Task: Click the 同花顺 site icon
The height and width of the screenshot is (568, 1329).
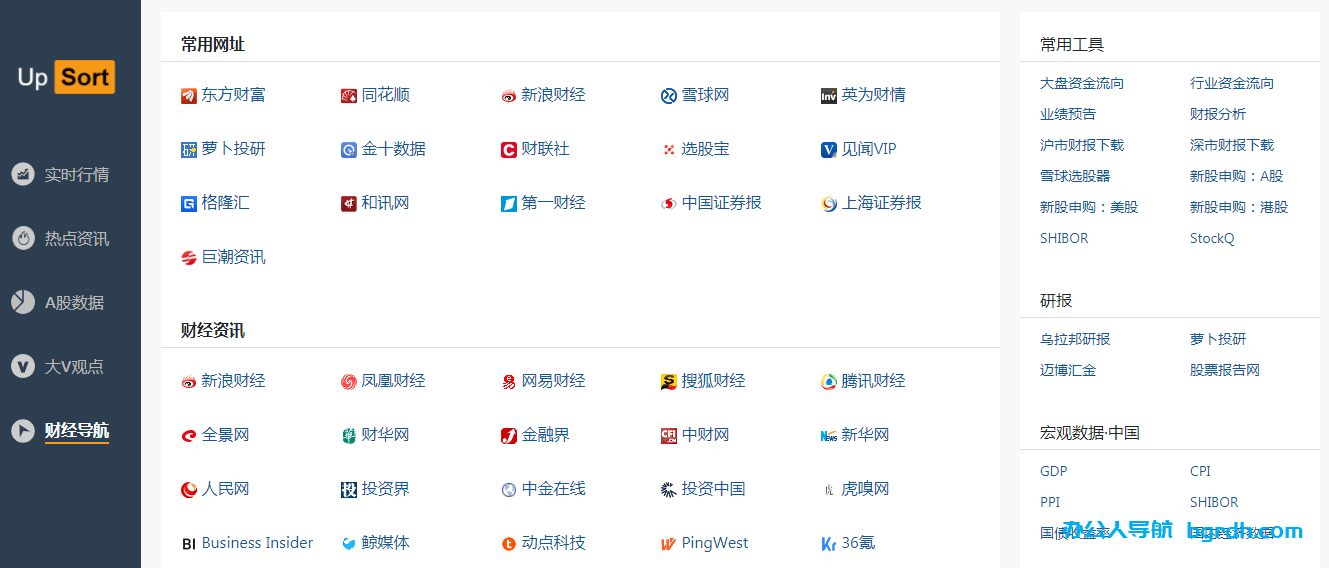Action: point(349,96)
